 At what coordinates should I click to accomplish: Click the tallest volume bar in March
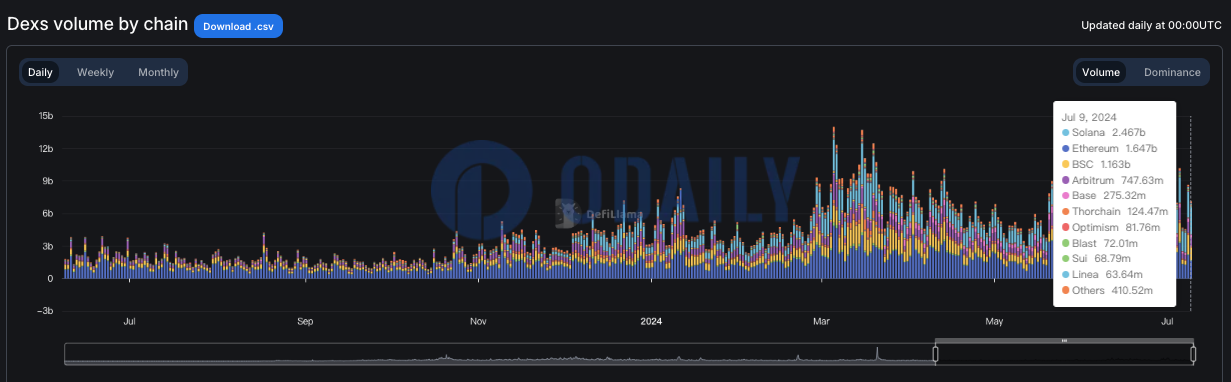(x=833, y=203)
